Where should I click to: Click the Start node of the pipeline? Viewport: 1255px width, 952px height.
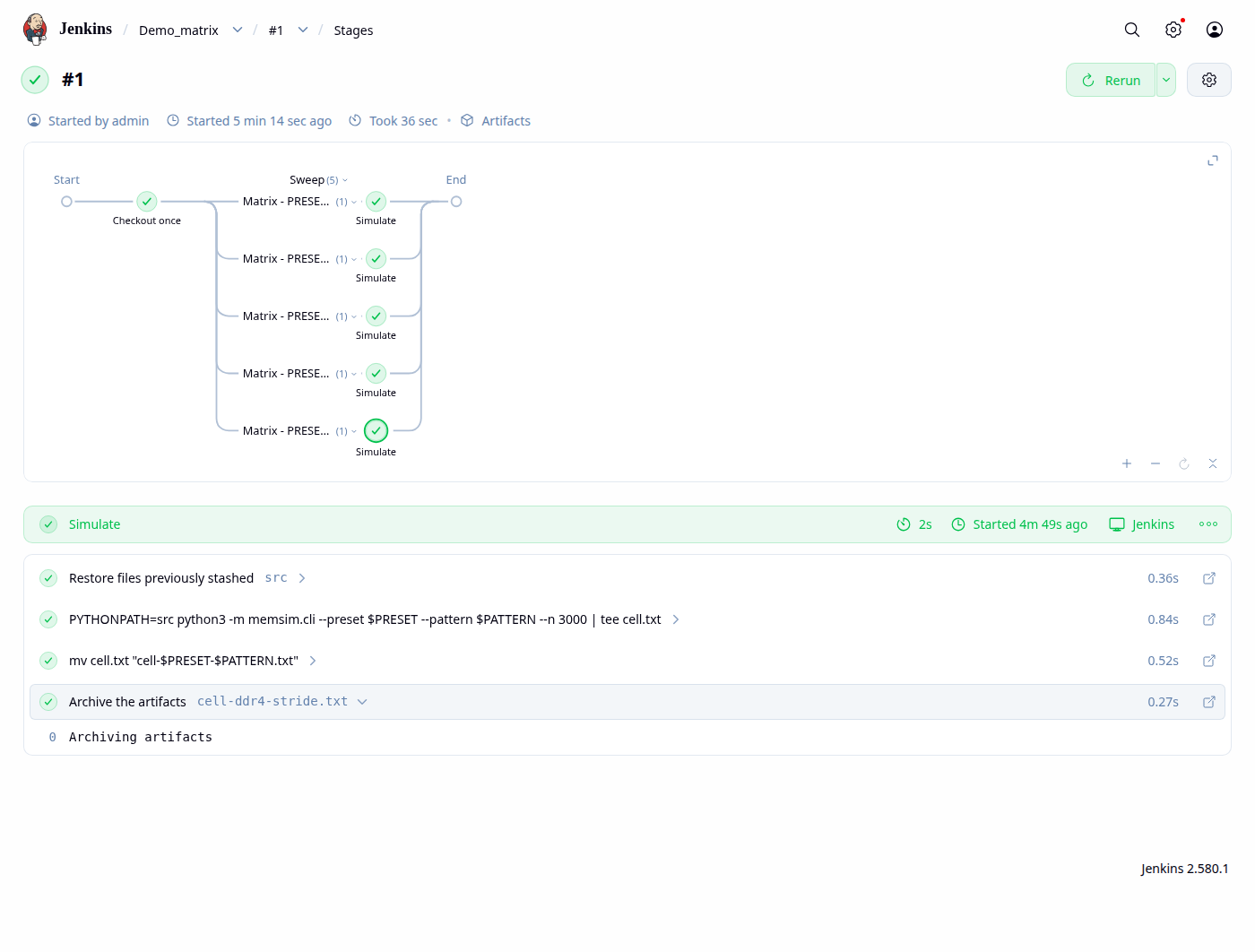tap(66, 202)
